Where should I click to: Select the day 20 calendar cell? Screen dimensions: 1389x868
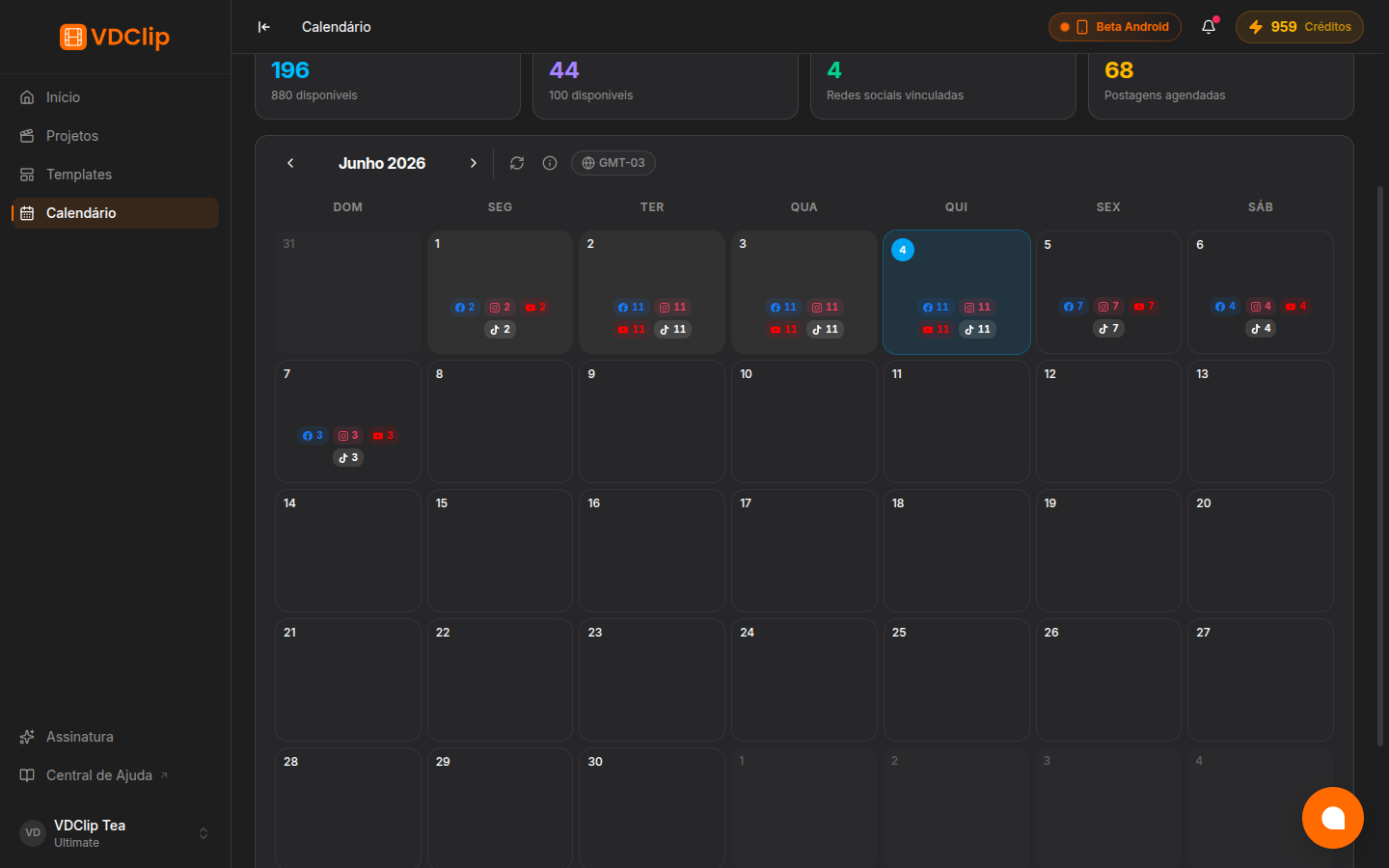1261,551
